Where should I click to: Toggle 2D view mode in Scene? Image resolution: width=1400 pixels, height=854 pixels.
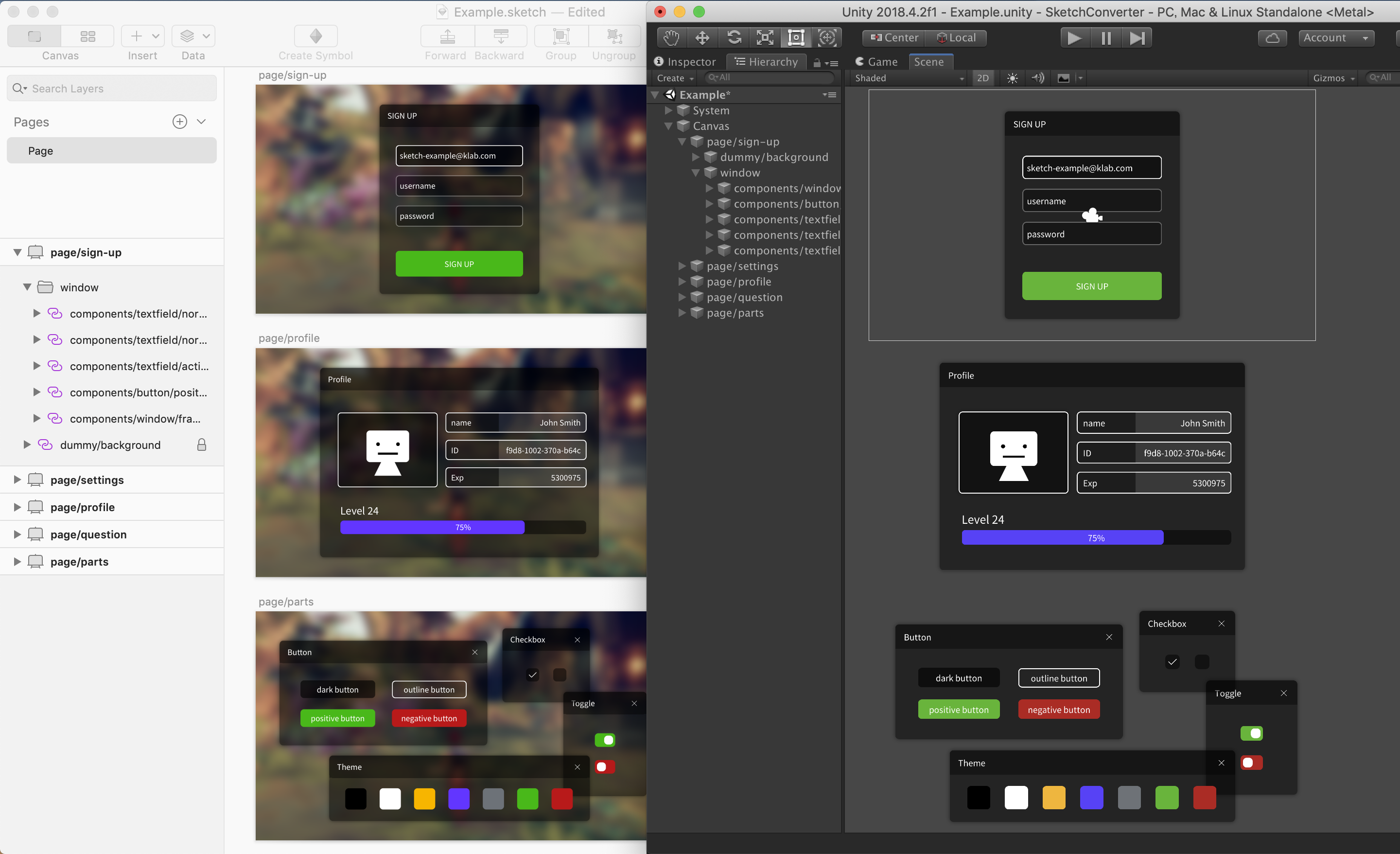[982, 78]
